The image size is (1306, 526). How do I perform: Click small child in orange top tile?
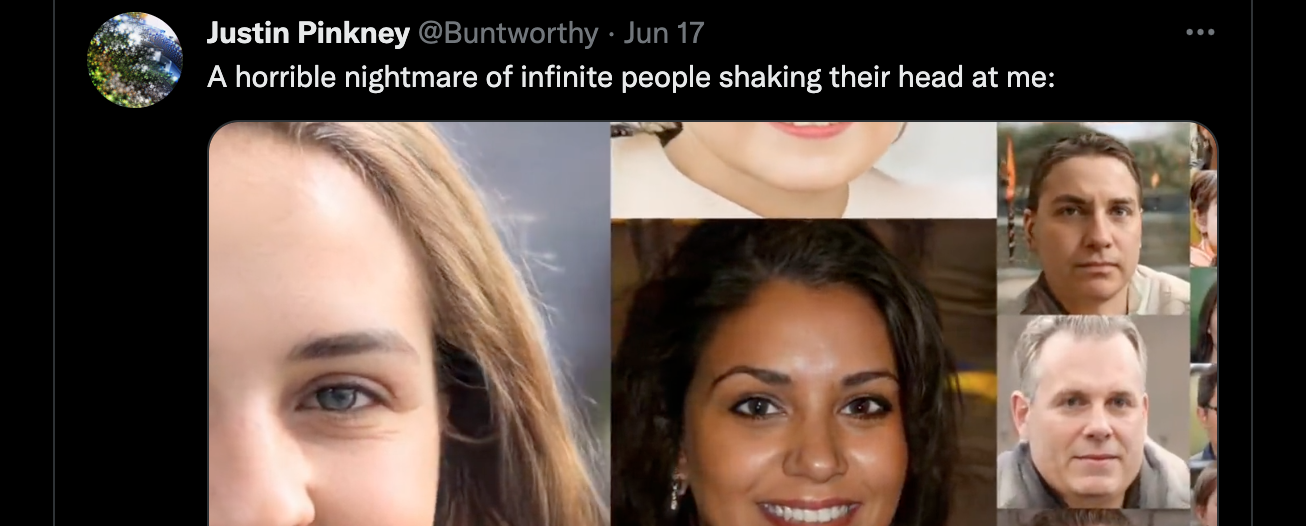1204,217
